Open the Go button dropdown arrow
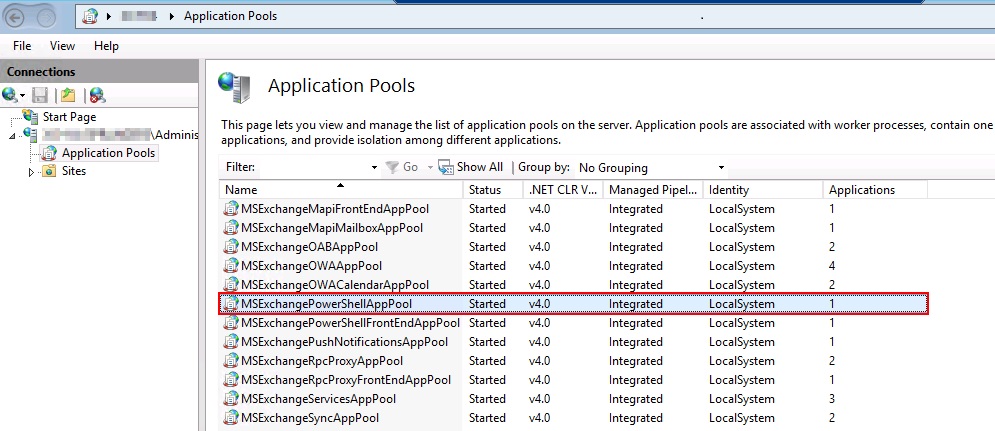Image resolution: width=995 pixels, height=431 pixels. click(x=430, y=168)
